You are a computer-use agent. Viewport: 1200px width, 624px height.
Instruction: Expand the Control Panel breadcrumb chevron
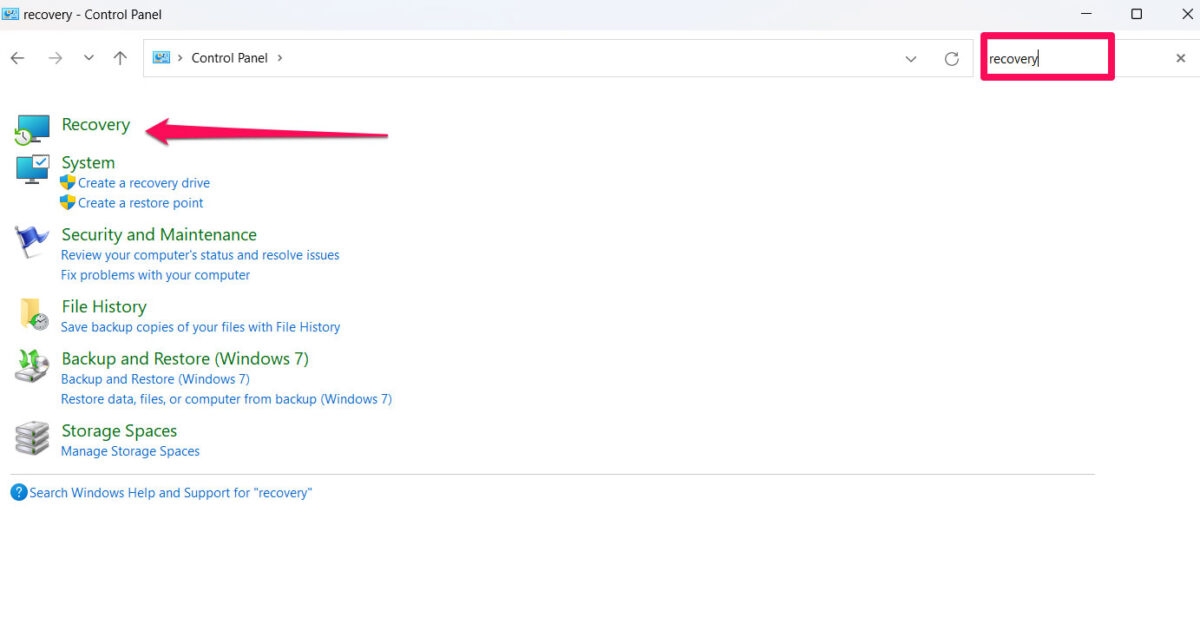278,57
